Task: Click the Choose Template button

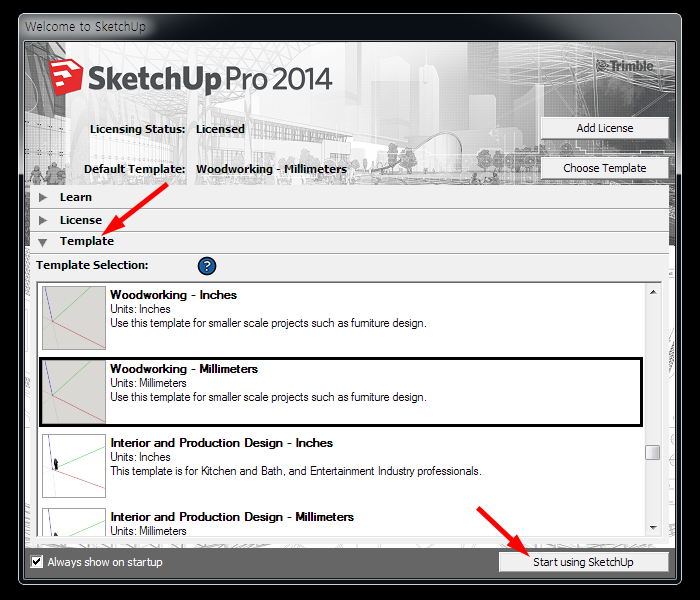Action: (x=604, y=168)
